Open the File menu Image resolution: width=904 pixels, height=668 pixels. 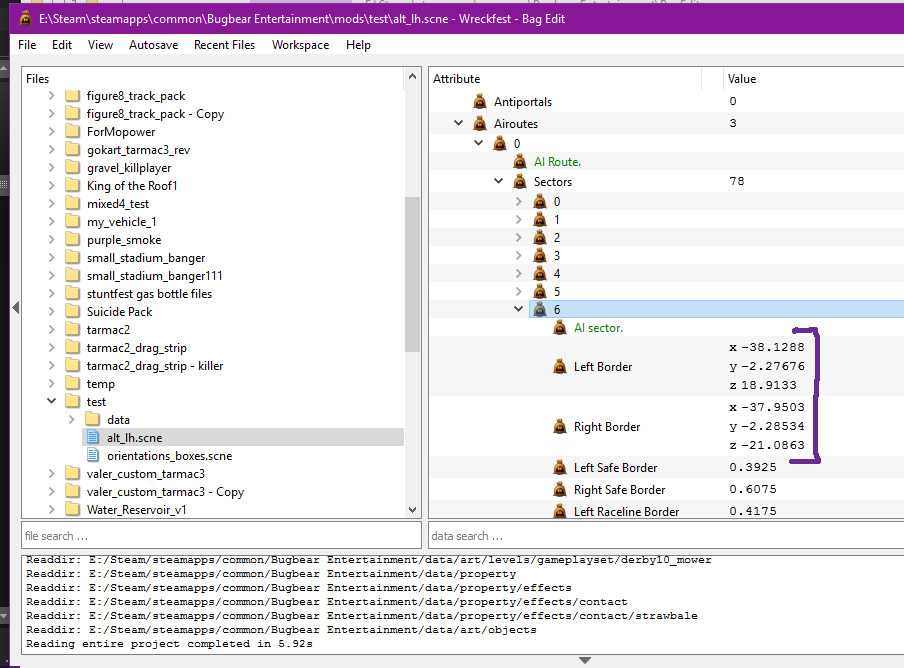pyautogui.click(x=27, y=45)
